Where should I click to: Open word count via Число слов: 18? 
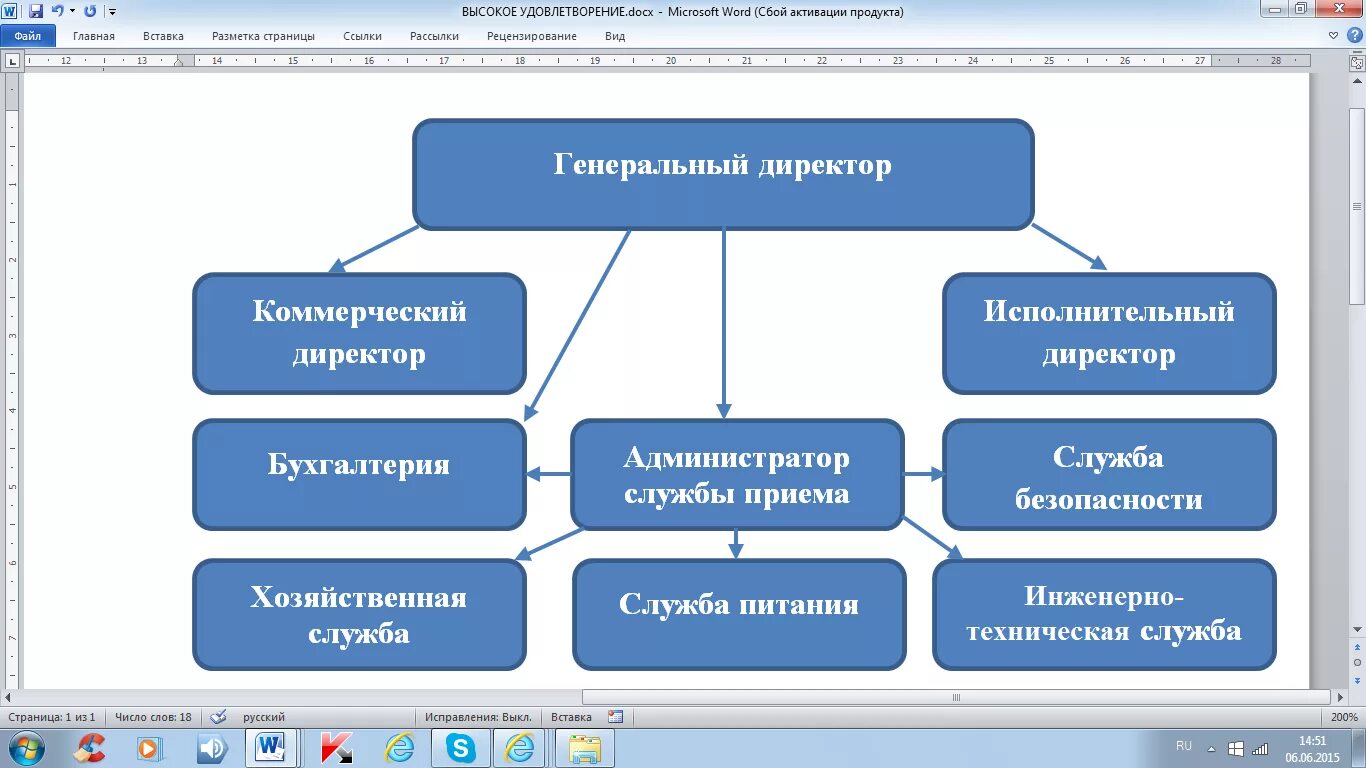point(153,717)
